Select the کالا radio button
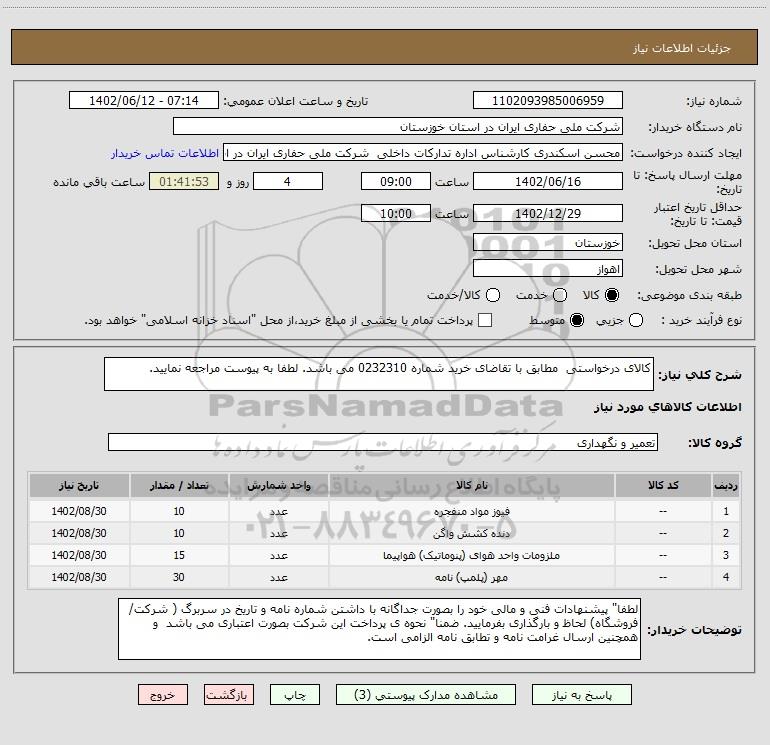The height and width of the screenshot is (745, 770). point(612,295)
